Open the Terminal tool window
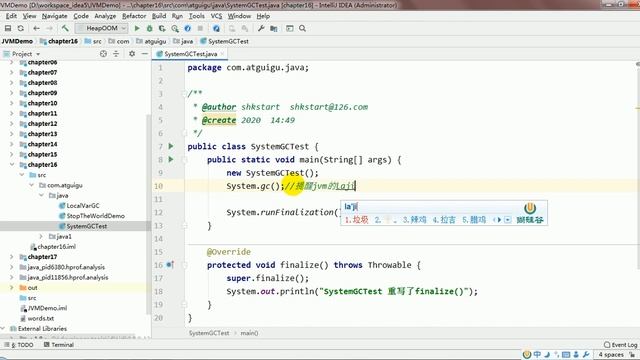 [59, 345]
